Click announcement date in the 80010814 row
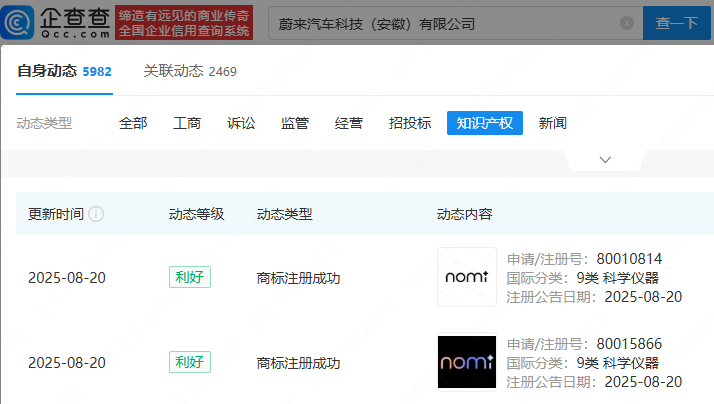714x404 pixels. coord(643,297)
